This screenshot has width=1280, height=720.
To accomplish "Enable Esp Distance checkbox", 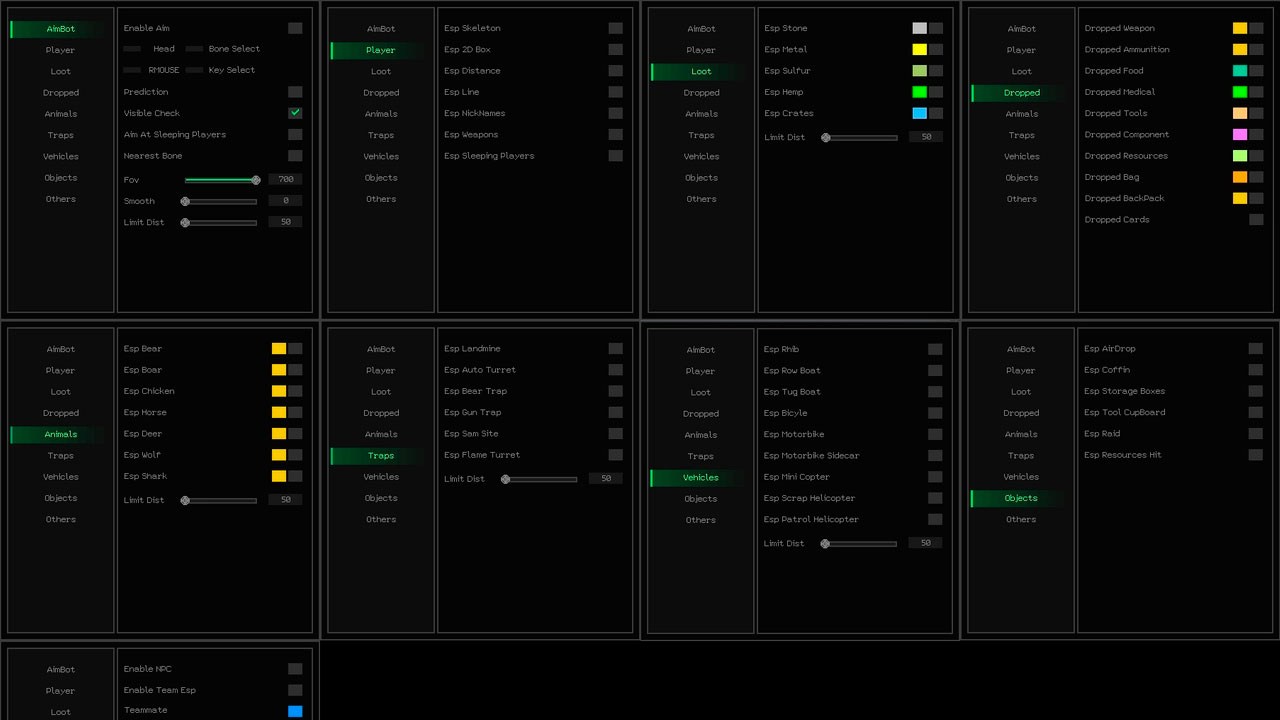I will [615, 71].
